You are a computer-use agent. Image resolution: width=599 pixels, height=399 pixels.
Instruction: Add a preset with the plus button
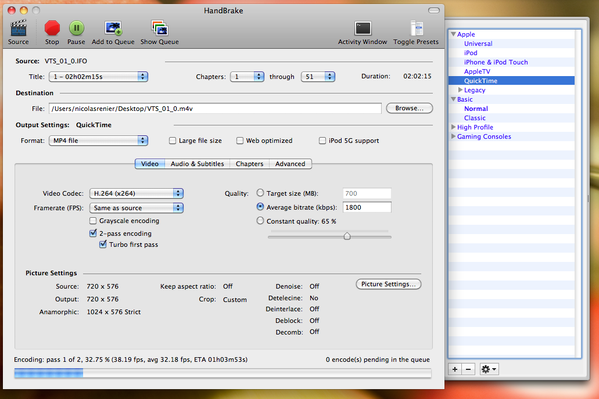455,369
